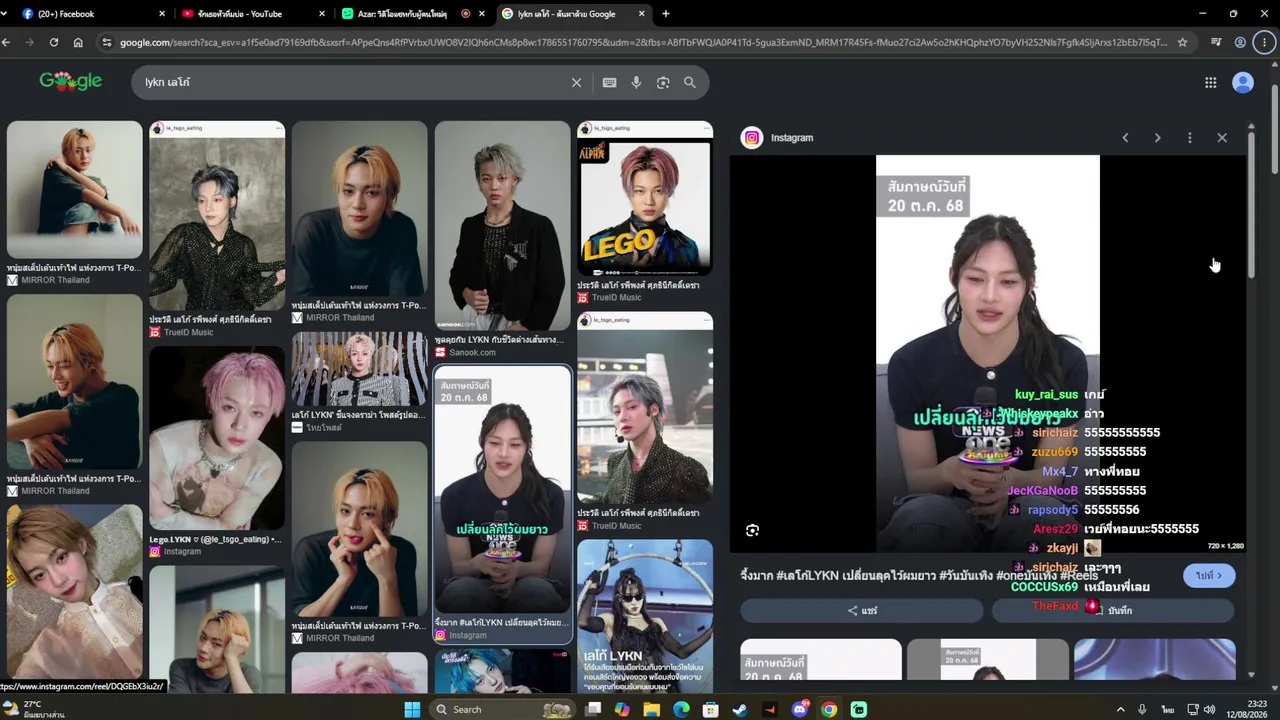This screenshot has height=720, width=1280.
Task: Open the on-screen keyboard input tool
Action: pos(609,83)
